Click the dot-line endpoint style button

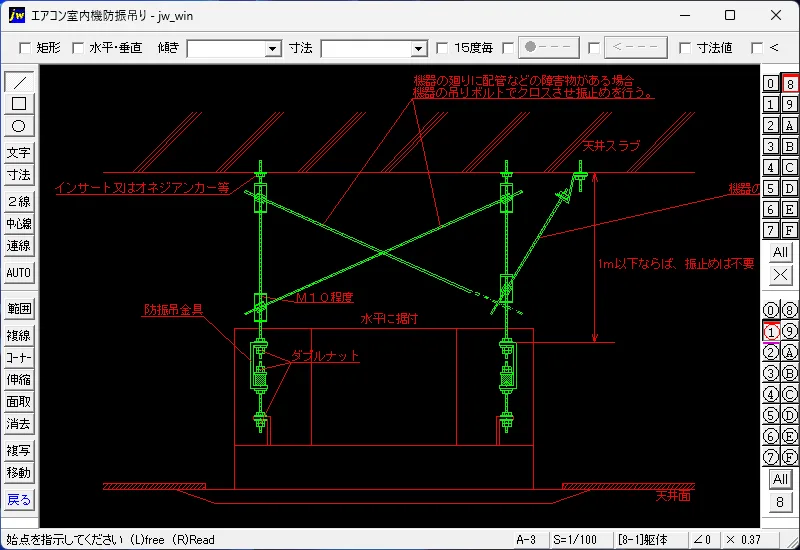pyautogui.click(x=548, y=47)
